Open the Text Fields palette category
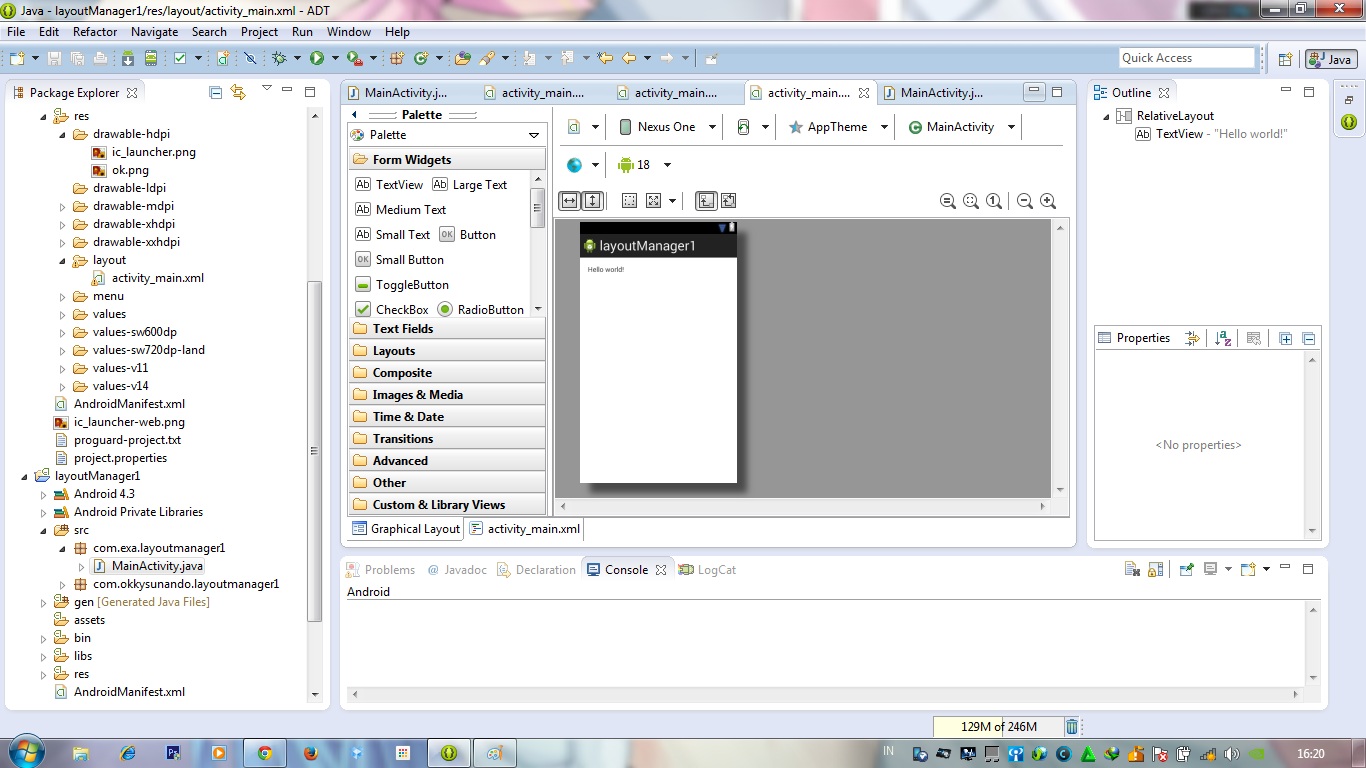 (x=447, y=329)
